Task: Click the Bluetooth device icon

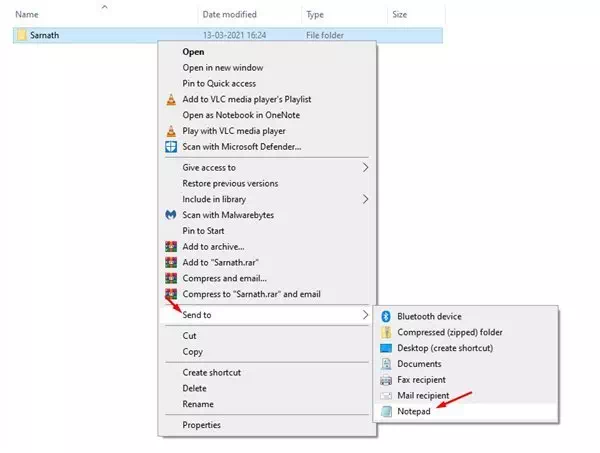Action: tap(386, 316)
